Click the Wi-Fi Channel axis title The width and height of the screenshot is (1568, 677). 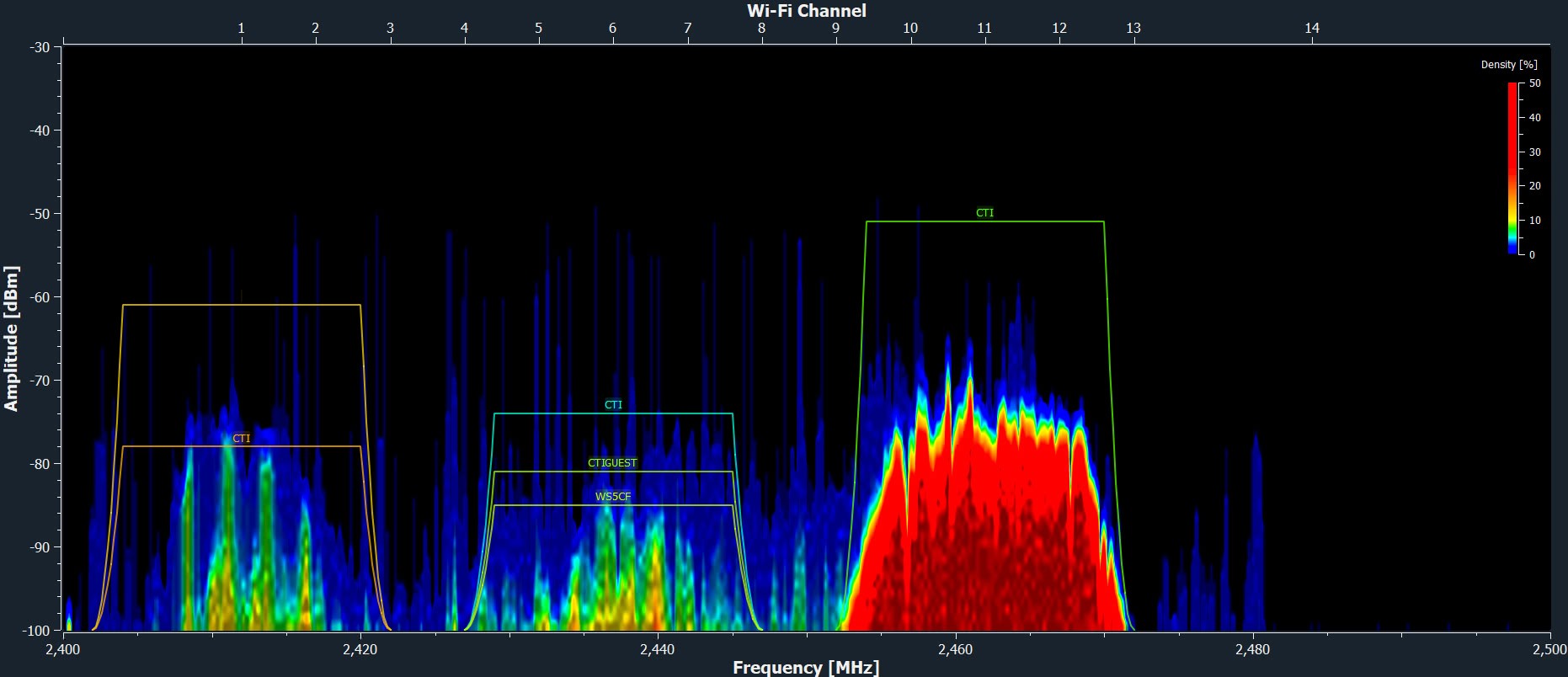(807, 10)
